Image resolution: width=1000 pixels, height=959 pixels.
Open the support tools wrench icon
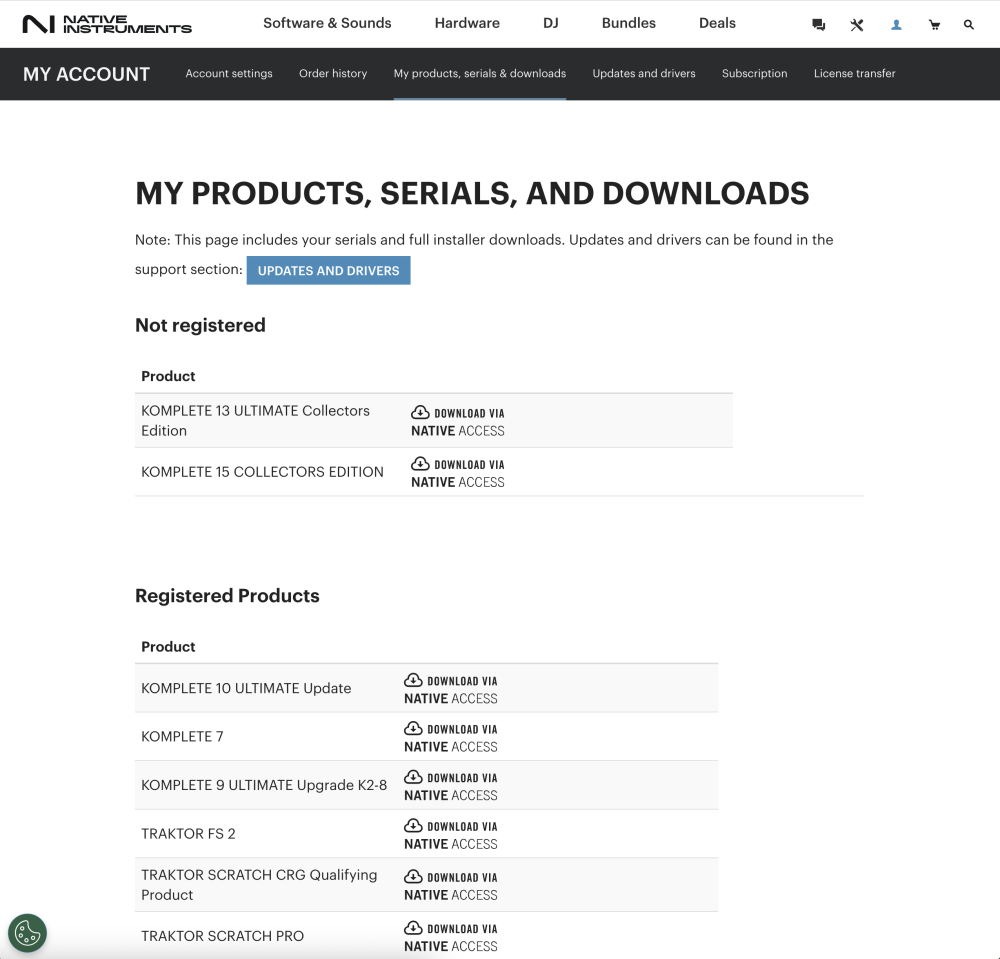tap(857, 25)
